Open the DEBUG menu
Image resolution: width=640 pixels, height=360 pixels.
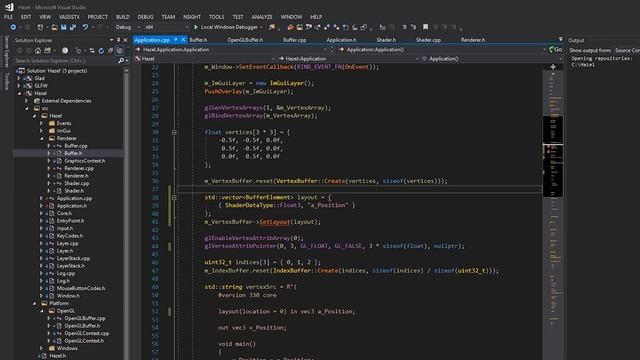pyautogui.click(x=146, y=17)
